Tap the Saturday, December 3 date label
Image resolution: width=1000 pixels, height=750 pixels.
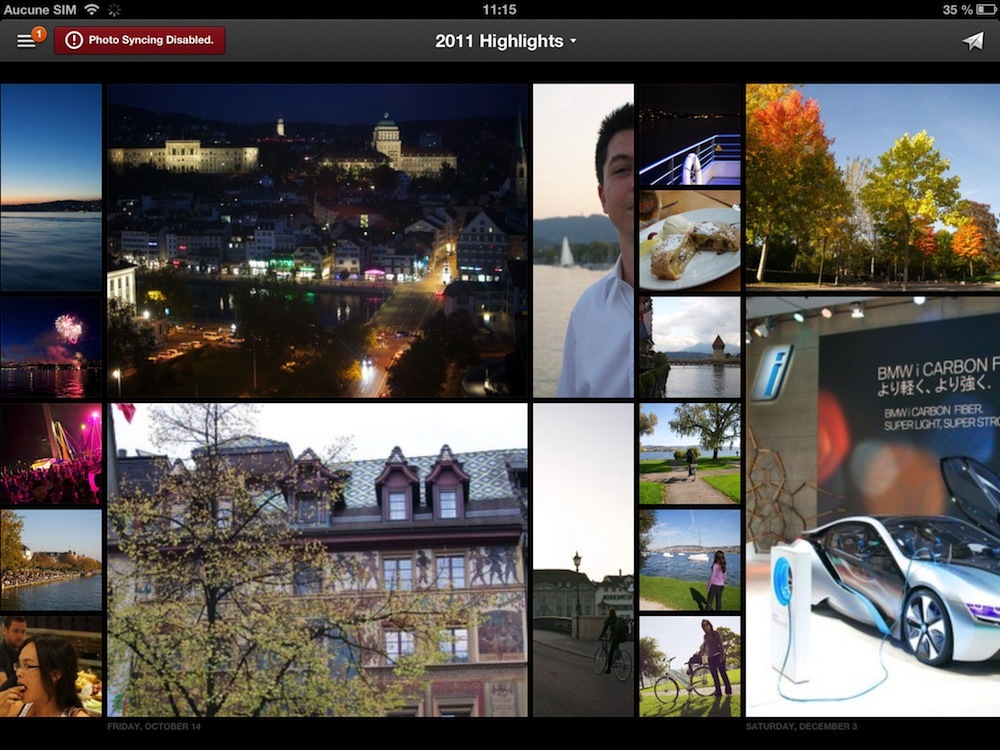coord(802,726)
